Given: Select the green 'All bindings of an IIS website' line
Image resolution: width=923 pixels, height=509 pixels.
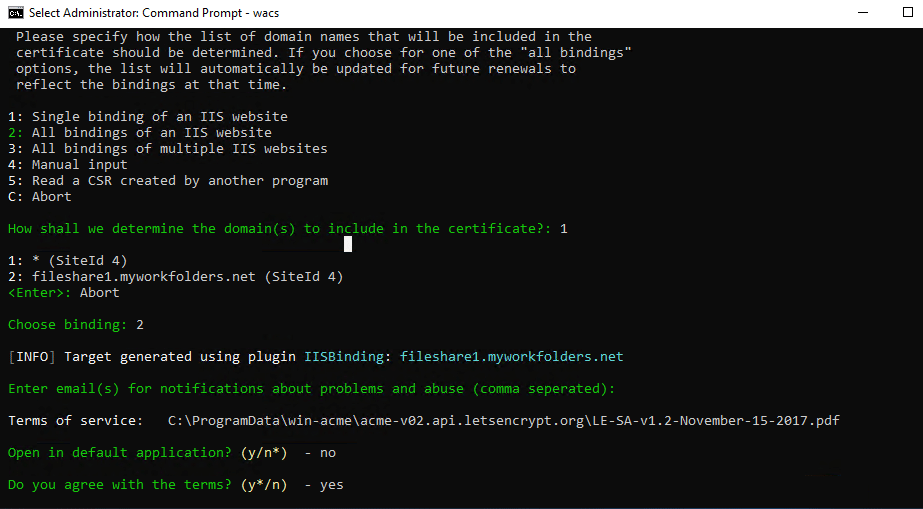Looking at the screenshot, I should coord(139,133).
